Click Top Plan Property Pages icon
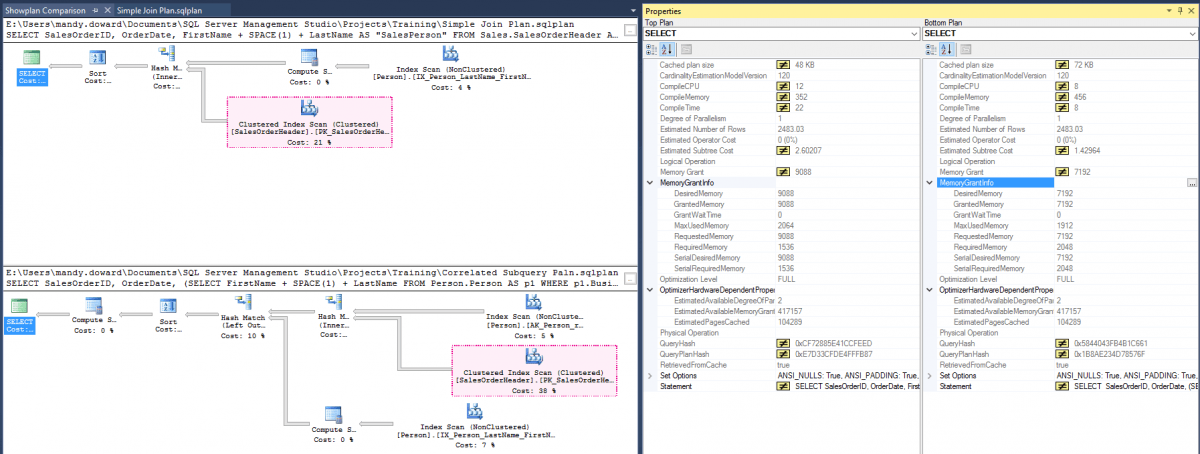 pyautogui.click(x=687, y=50)
